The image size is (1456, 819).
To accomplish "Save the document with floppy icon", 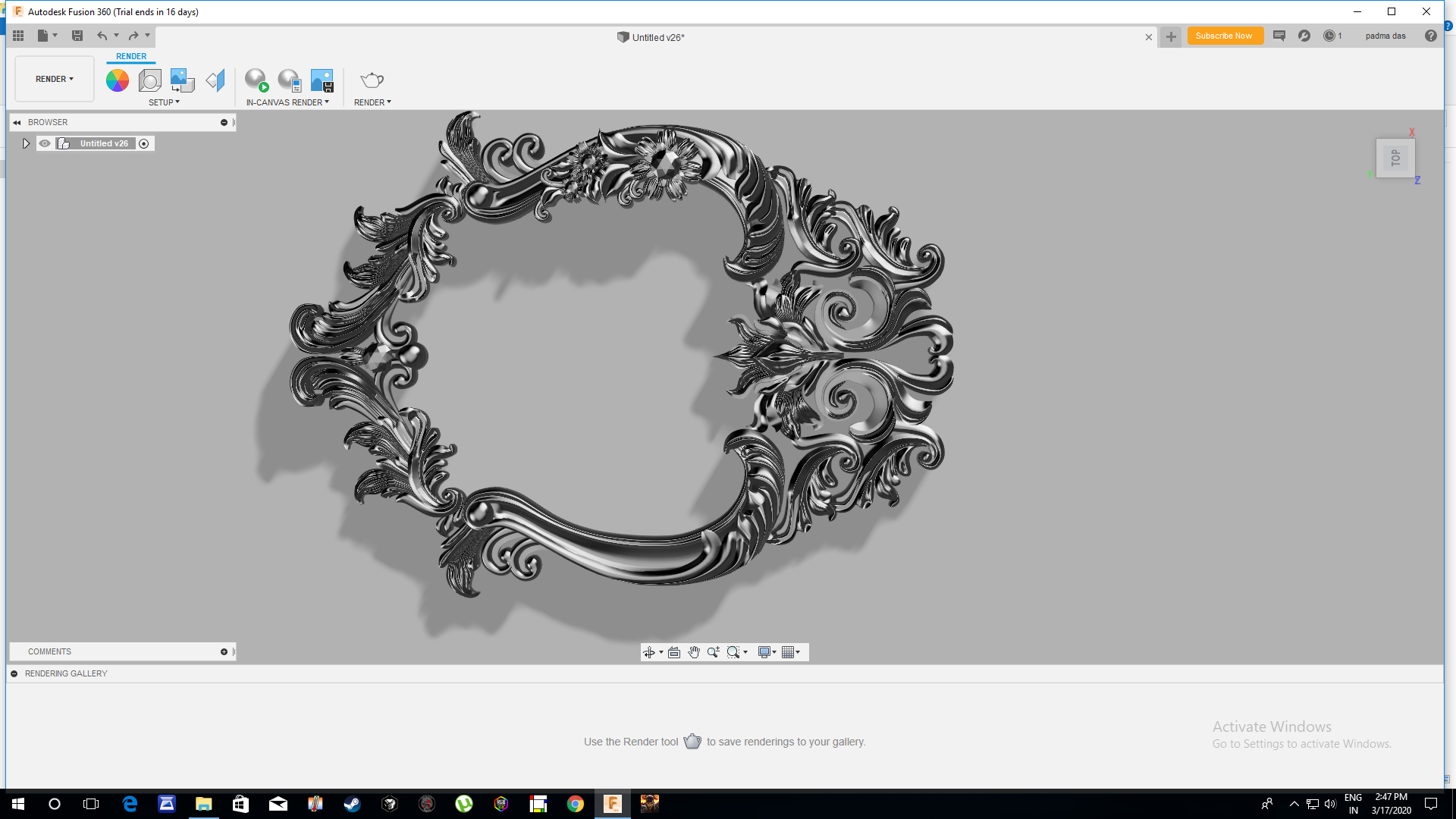I will (x=77, y=36).
